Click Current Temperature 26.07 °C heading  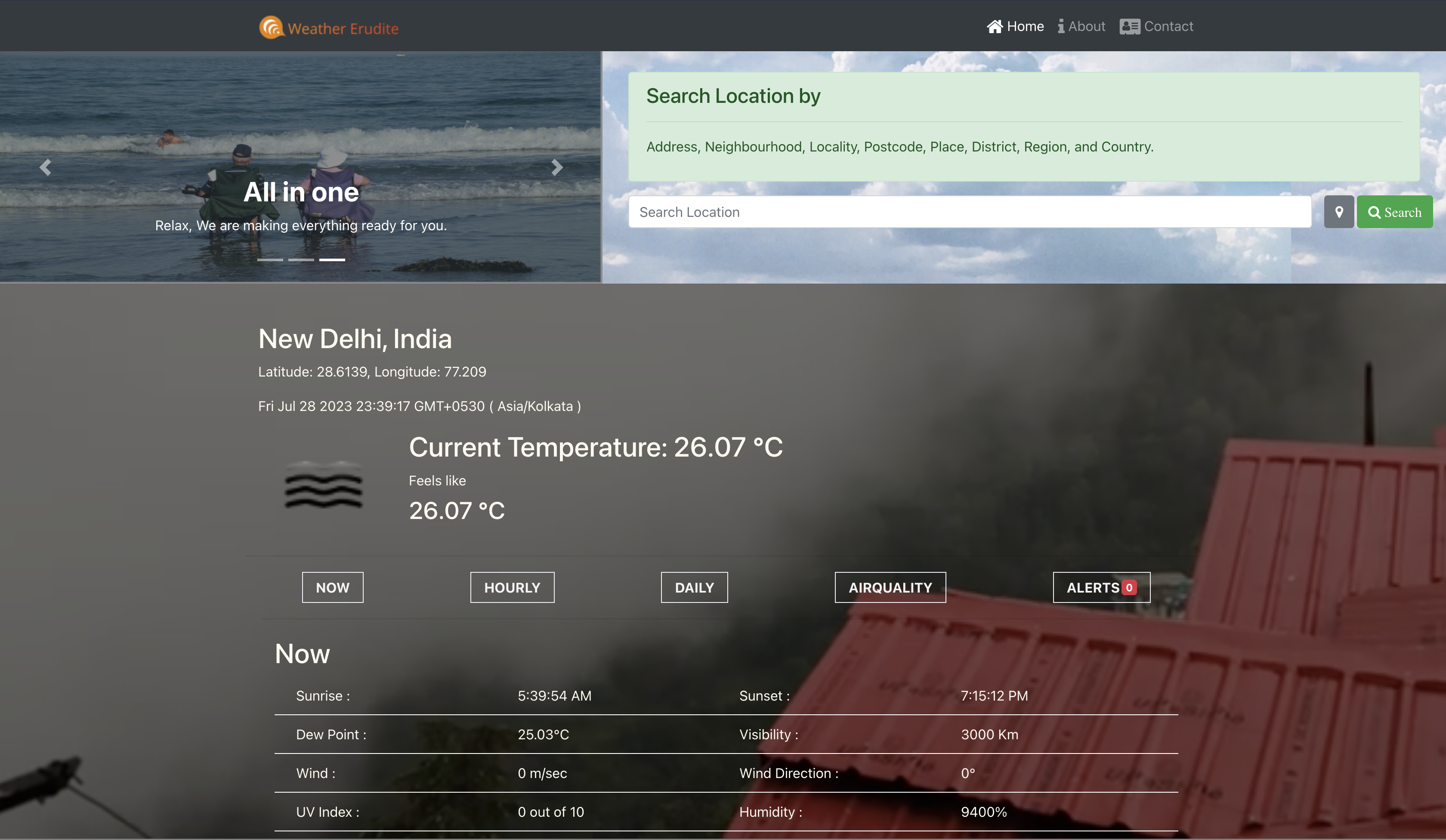tap(596, 447)
